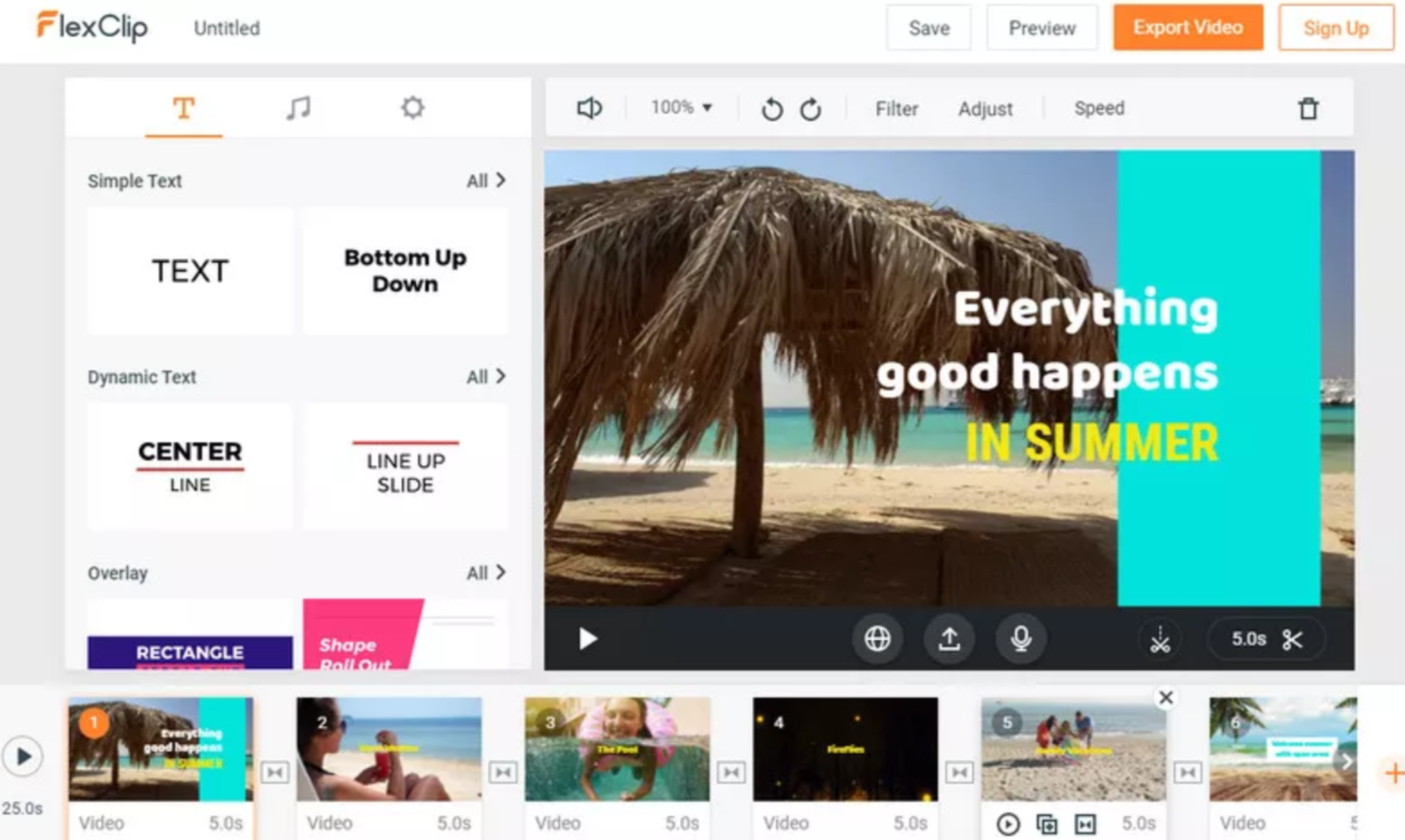The width and height of the screenshot is (1405, 840).
Task: Switch to the music note tab
Action: (x=298, y=108)
